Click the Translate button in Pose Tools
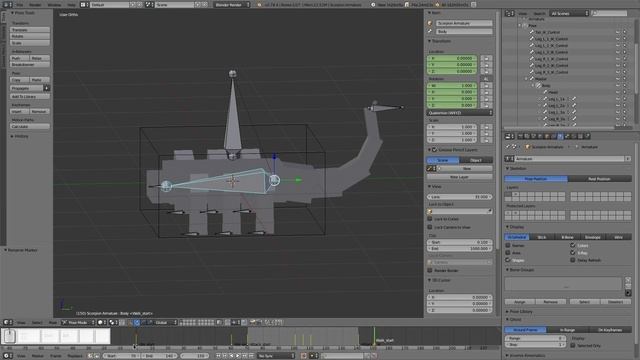The width and height of the screenshot is (640, 360). click(30, 30)
